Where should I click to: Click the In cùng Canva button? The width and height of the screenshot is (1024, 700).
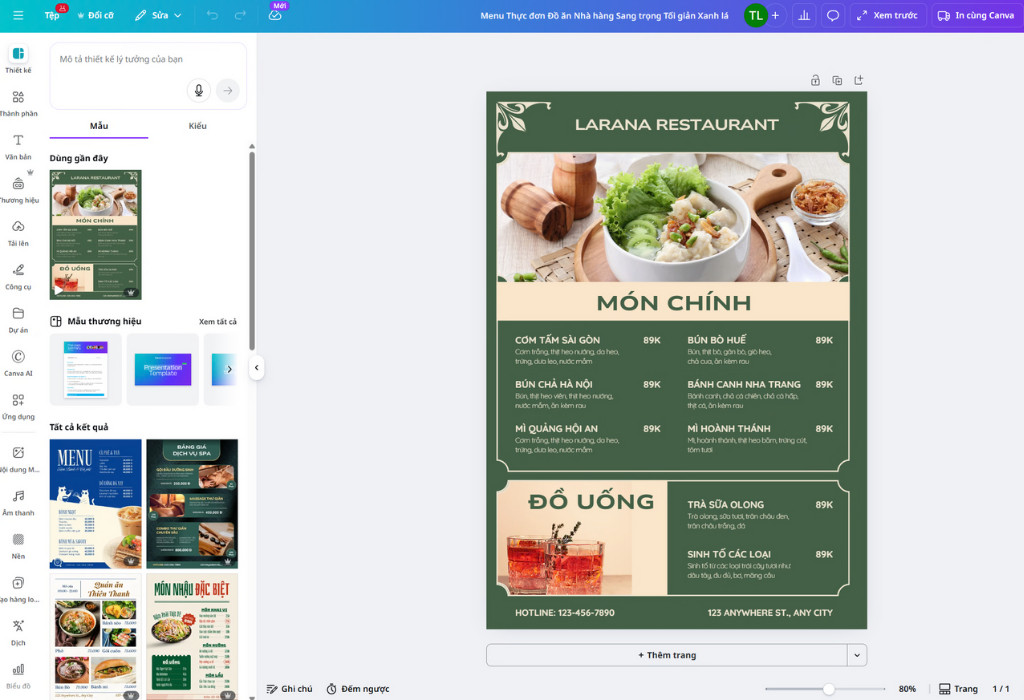coord(974,16)
